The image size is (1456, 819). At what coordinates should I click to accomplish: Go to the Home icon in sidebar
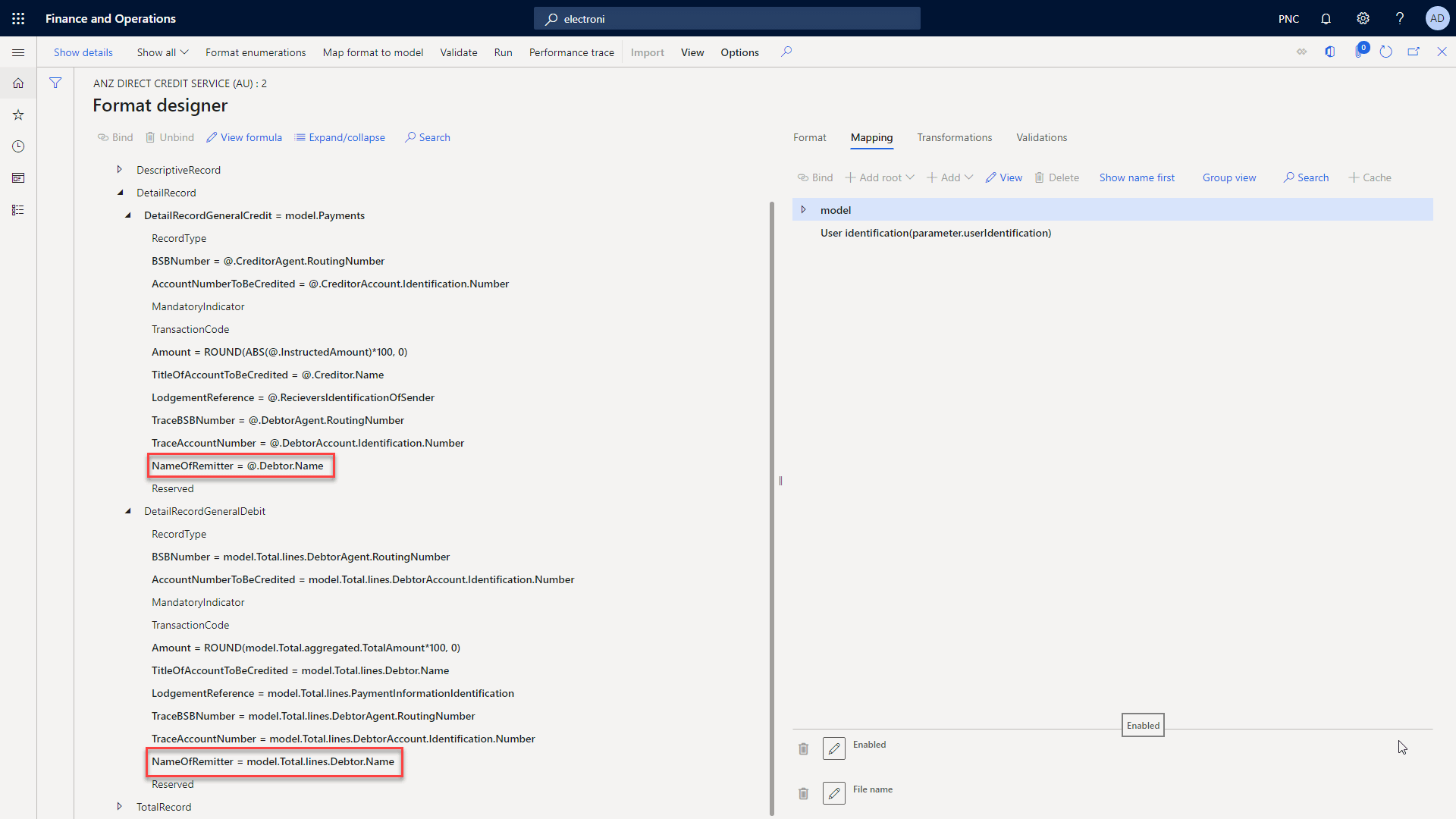click(18, 83)
